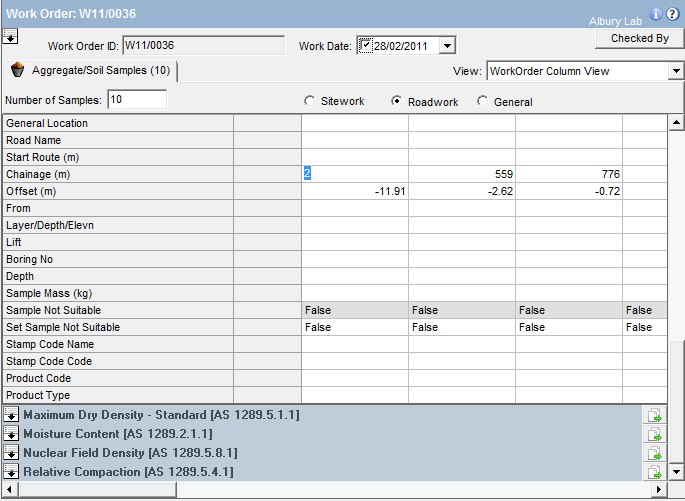Viewport: 685px width, 501px height.
Task: Click the horizontal scrollbar right arrow
Action: [658, 490]
